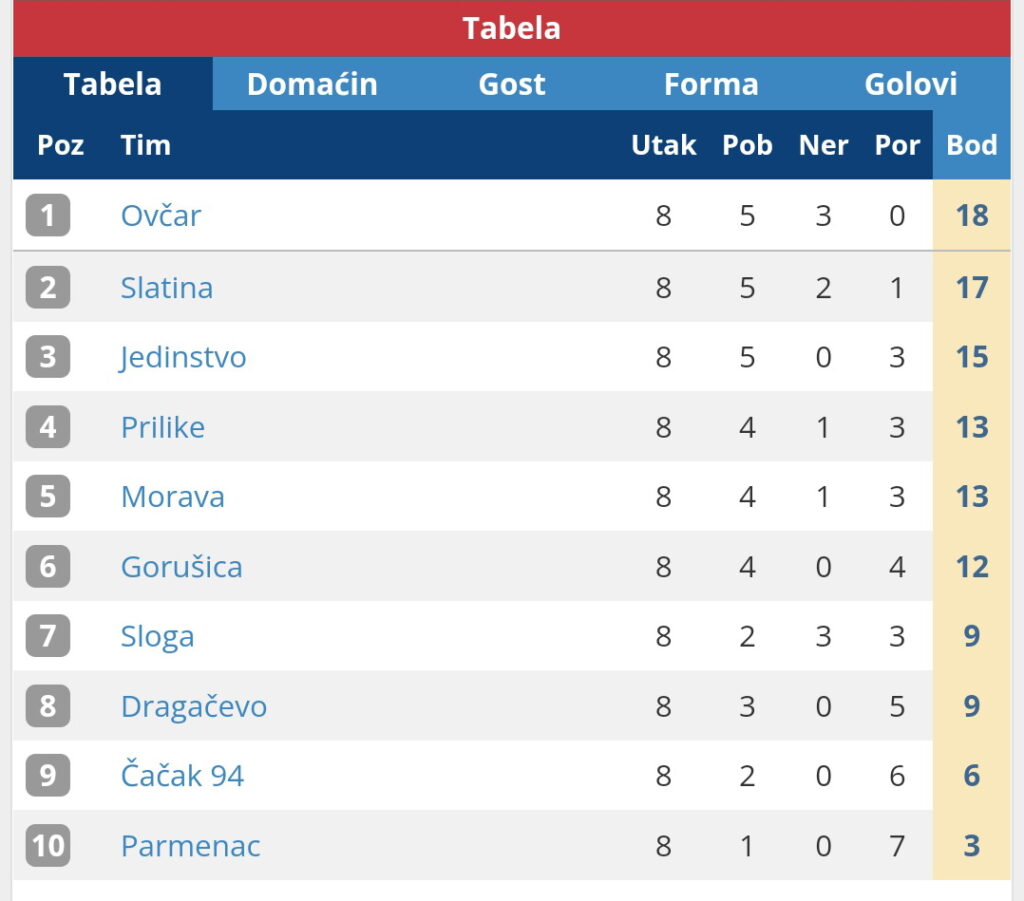
Task: Open the Parmenac team link
Action: (191, 846)
